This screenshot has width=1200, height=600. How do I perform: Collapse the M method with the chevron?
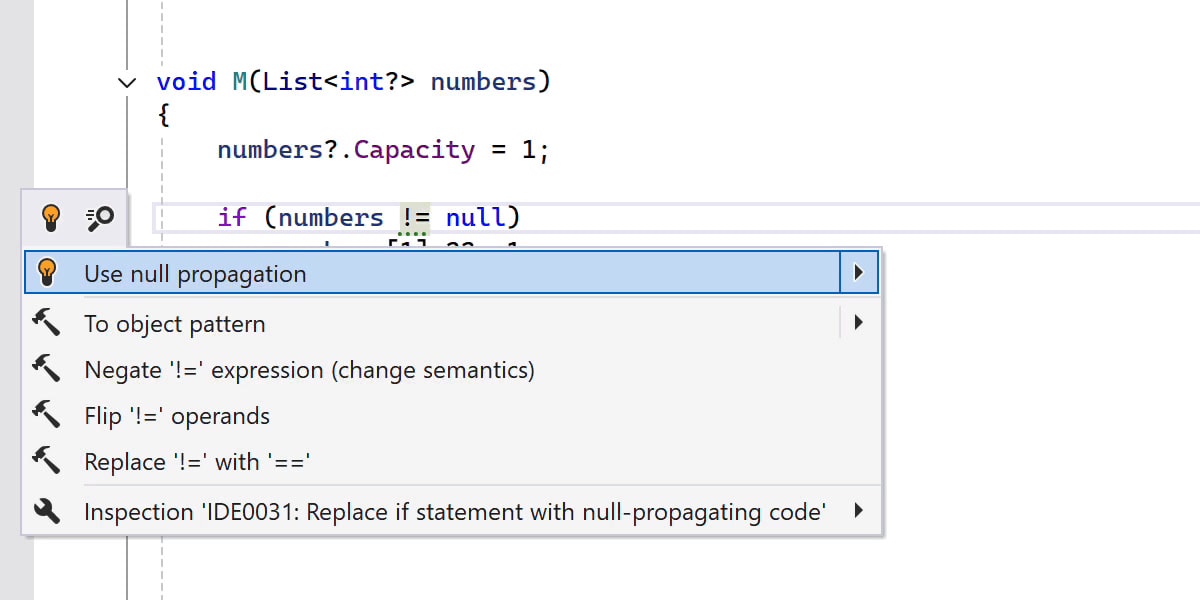pos(127,82)
